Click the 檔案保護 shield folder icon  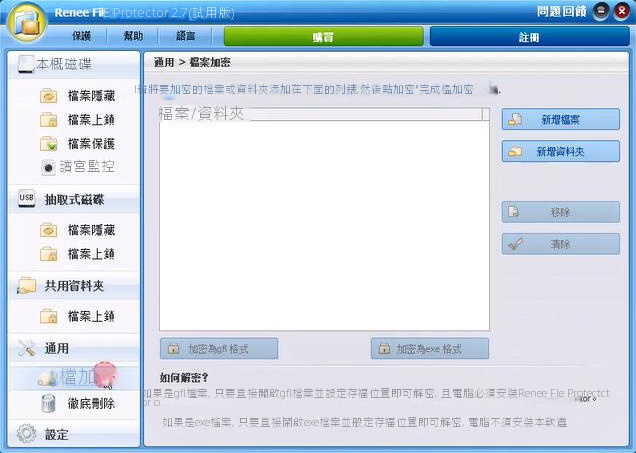tap(49, 144)
